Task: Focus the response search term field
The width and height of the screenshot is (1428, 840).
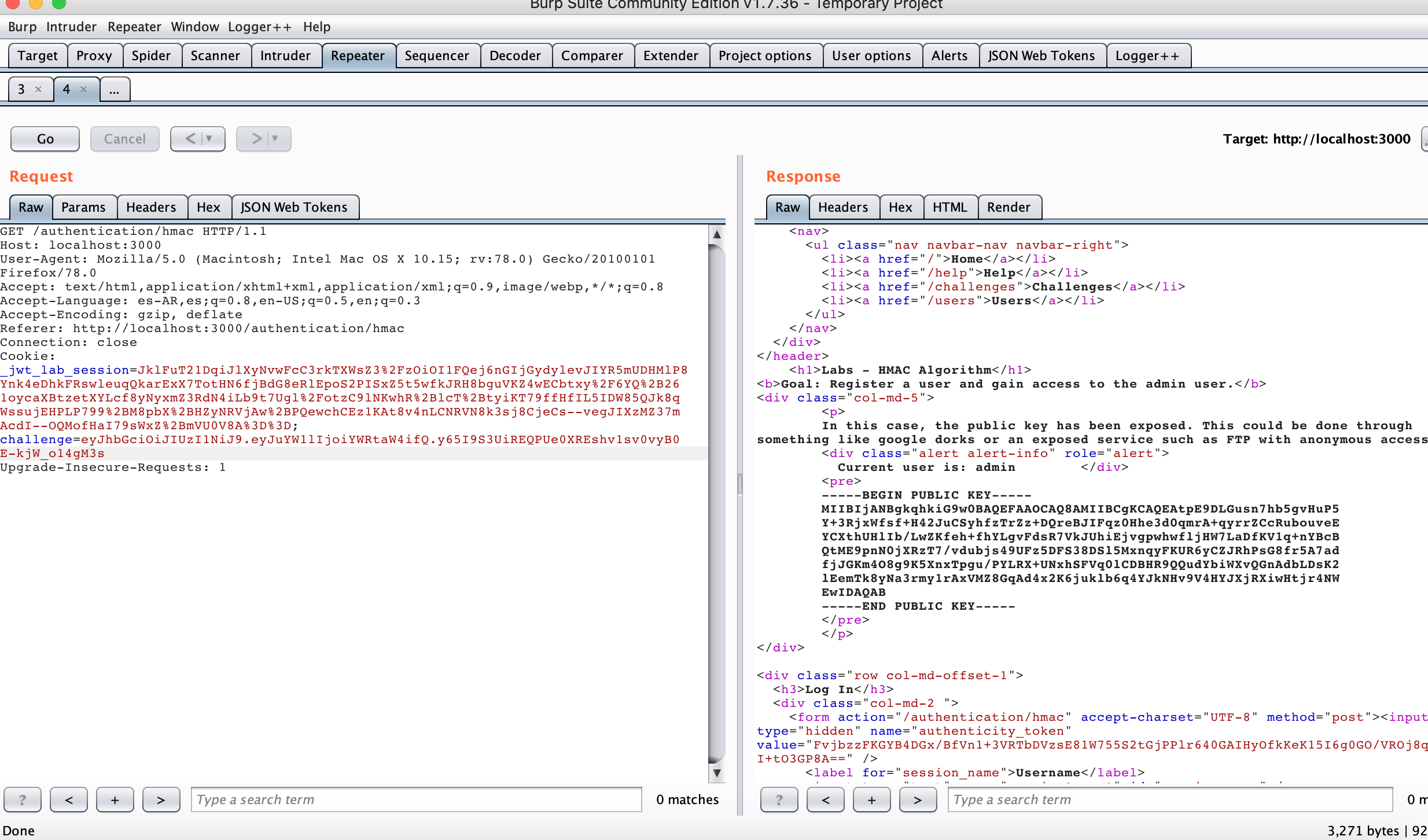Action: 1170,800
